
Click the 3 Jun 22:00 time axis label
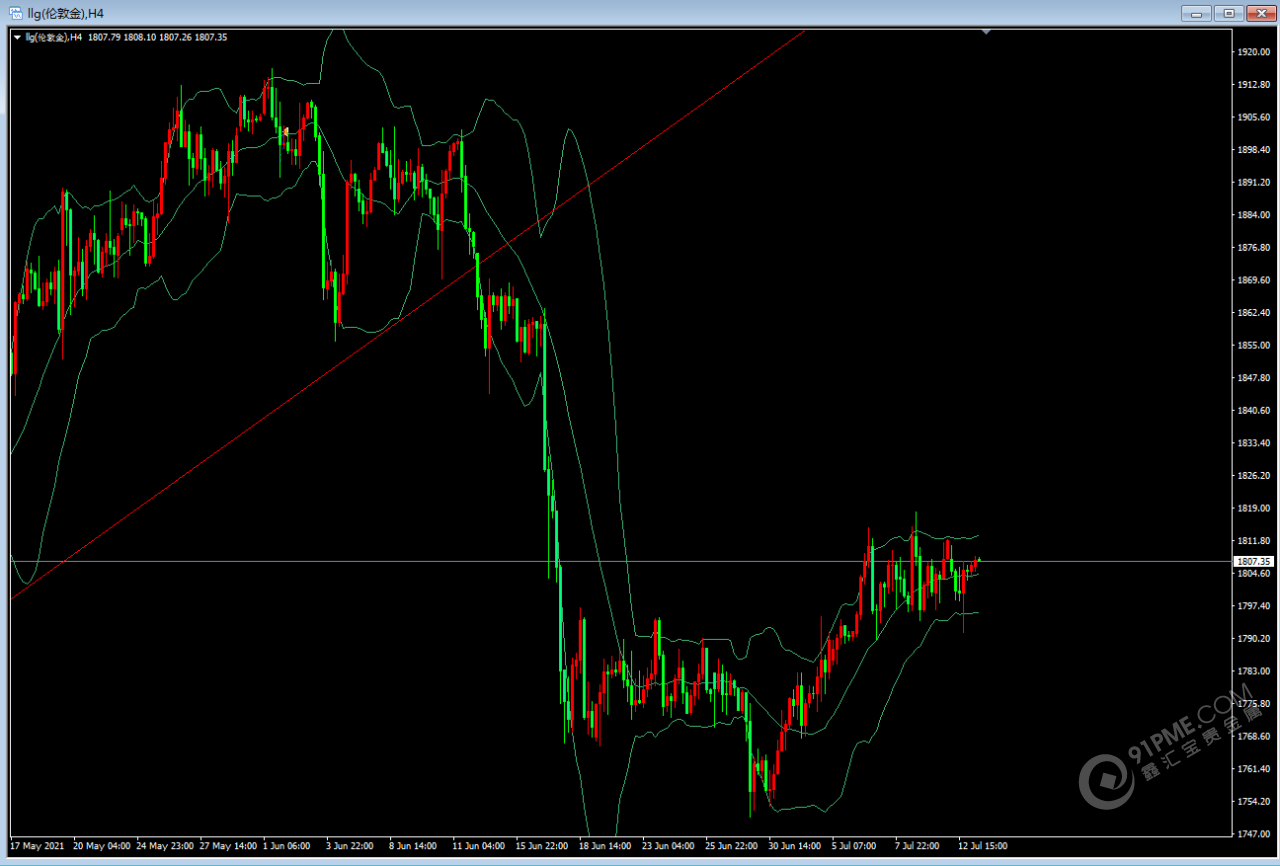coord(351,845)
